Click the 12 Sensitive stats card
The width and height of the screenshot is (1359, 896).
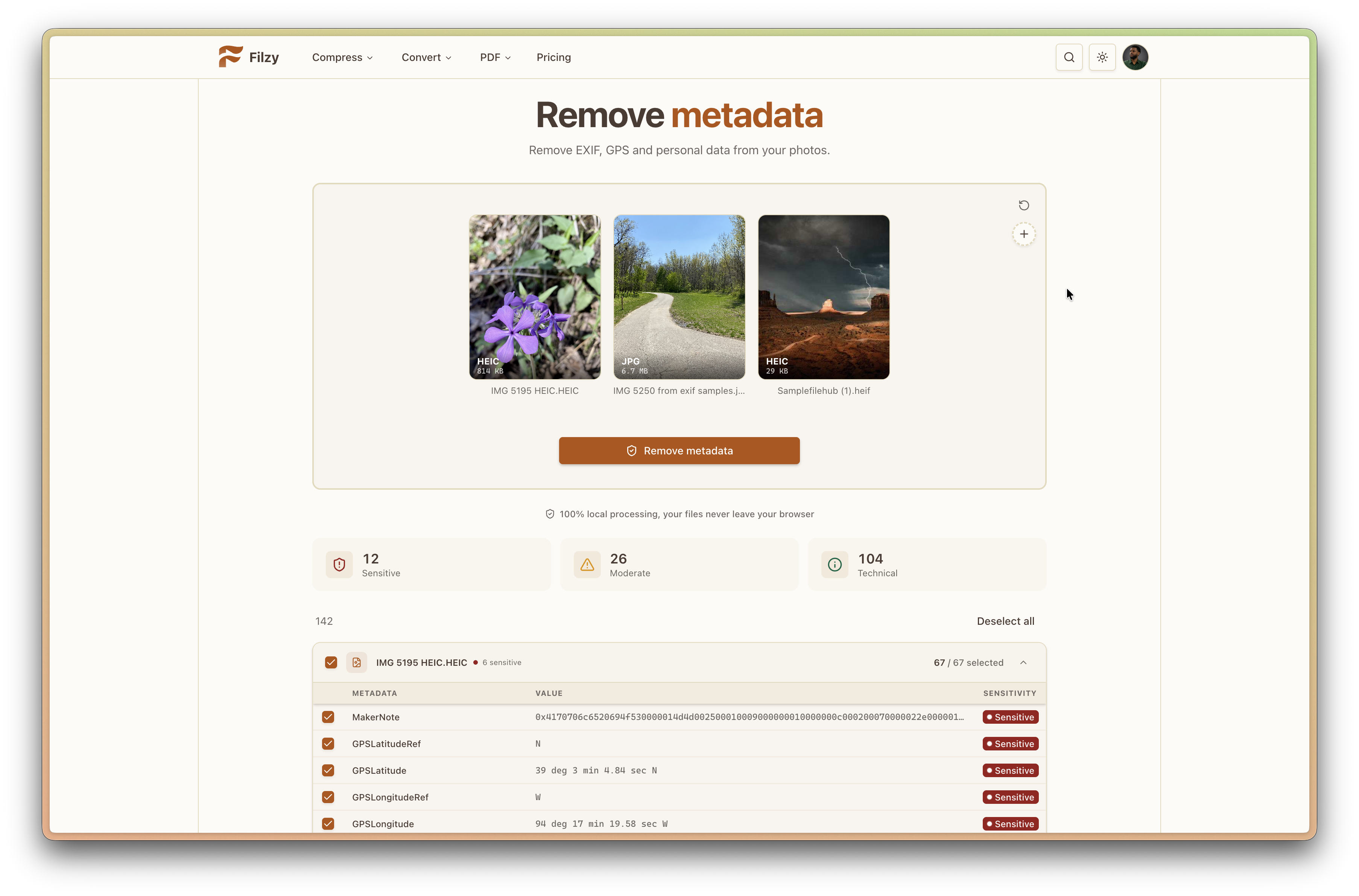pos(432,564)
